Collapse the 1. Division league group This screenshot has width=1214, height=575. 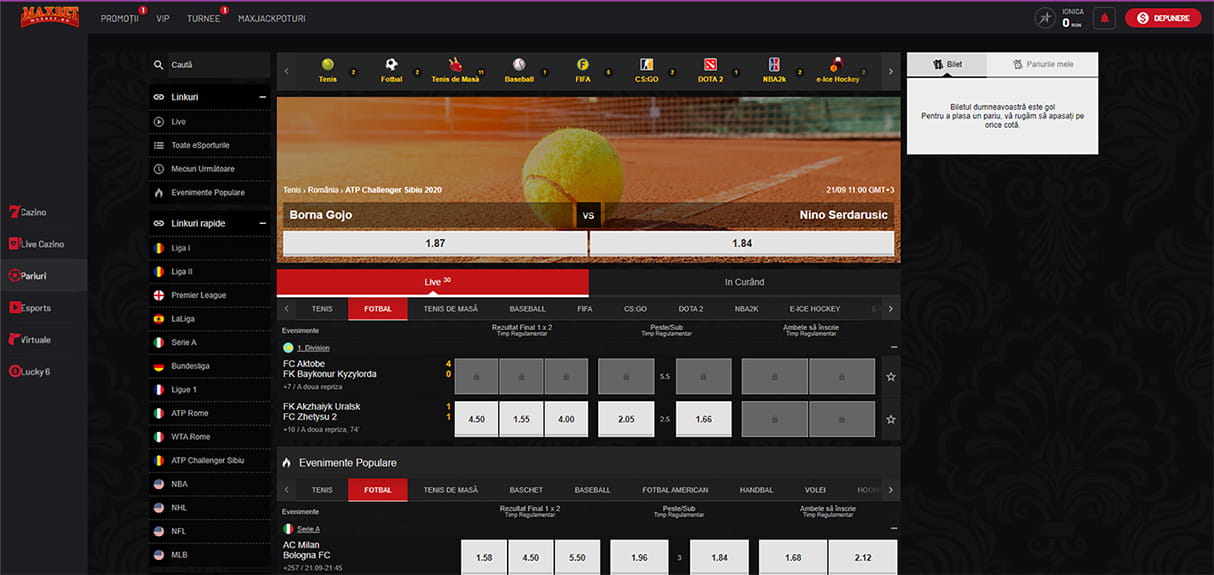pyautogui.click(x=893, y=347)
